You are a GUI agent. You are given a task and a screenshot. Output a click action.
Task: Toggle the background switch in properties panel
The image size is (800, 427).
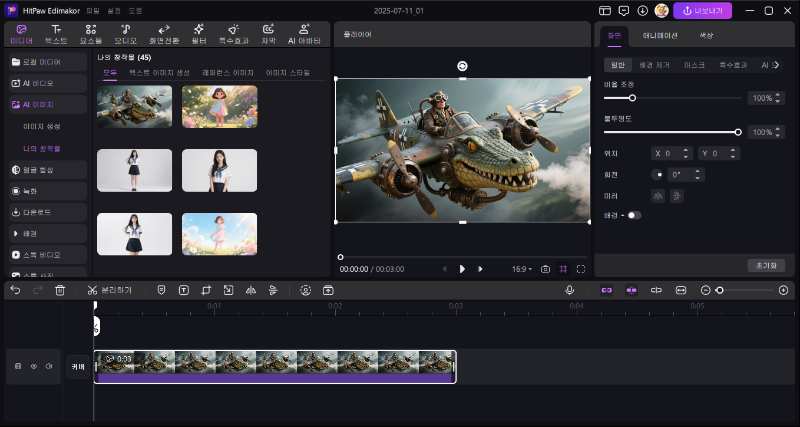pyautogui.click(x=634, y=215)
